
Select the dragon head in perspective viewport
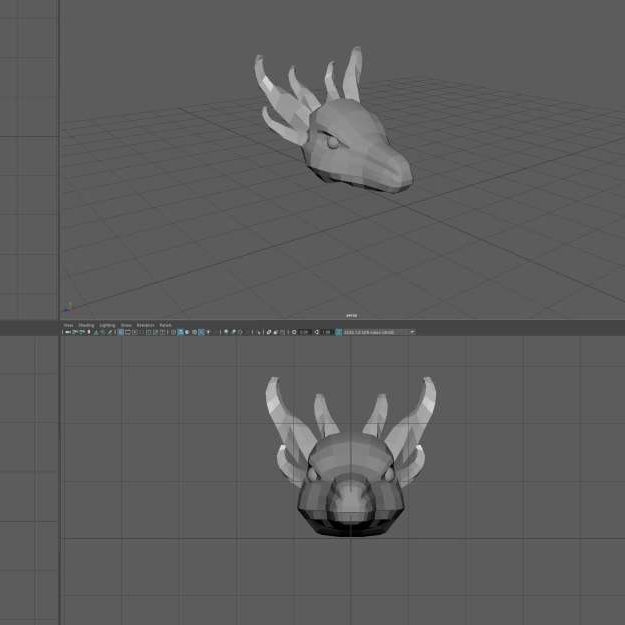point(360,155)
